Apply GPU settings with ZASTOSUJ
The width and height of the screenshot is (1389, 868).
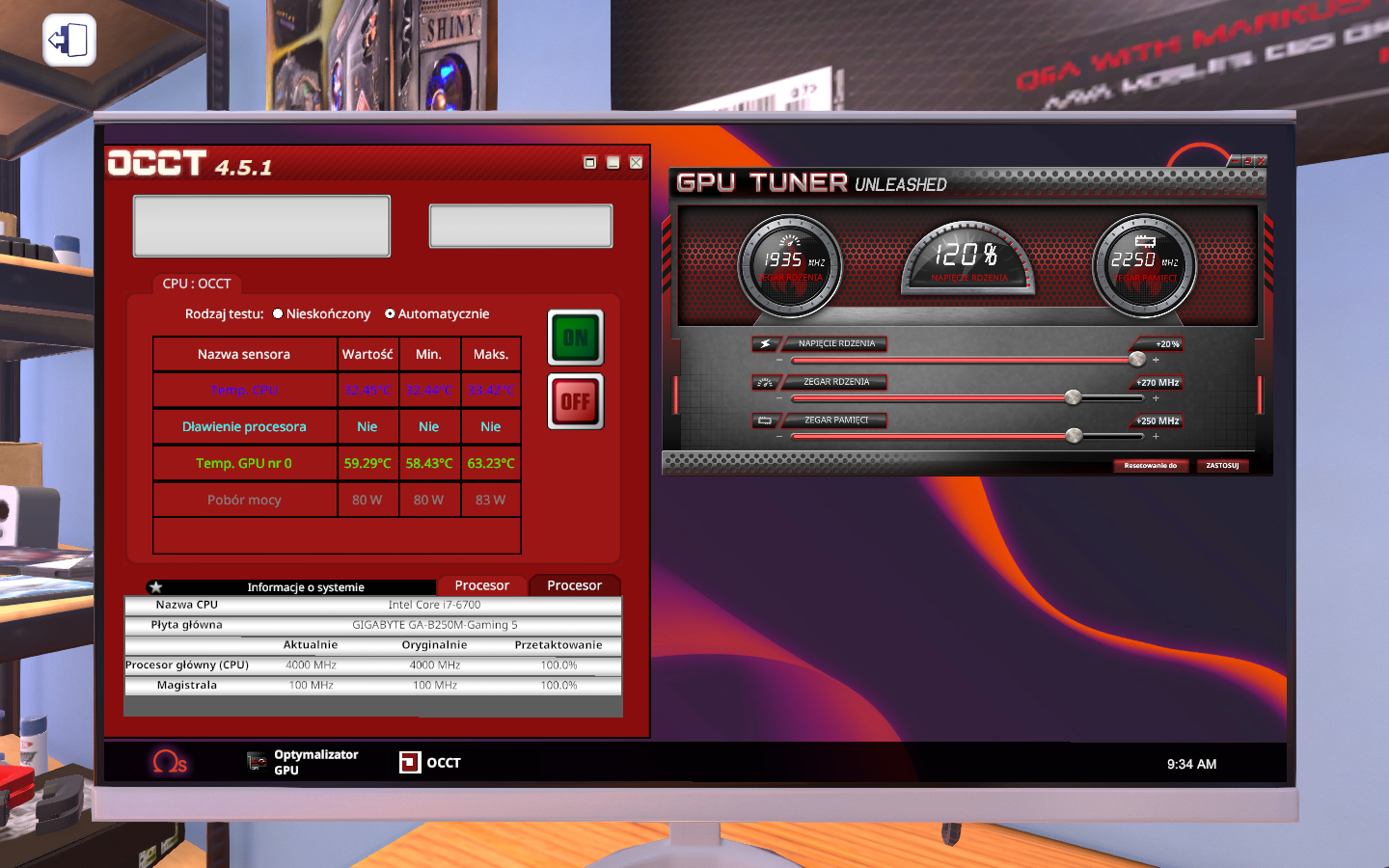[1222, 466]
